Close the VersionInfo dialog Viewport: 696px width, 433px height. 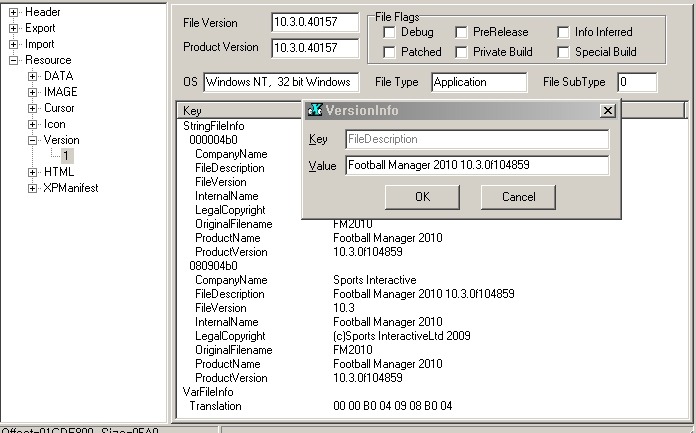(x=606, y=111)
